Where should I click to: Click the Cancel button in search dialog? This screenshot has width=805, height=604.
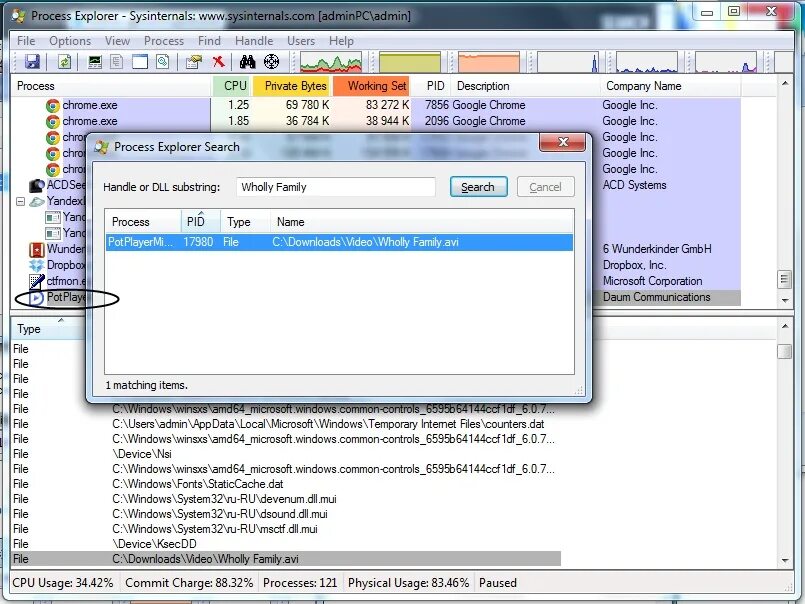pyautogui.click(x=545, y=187)
